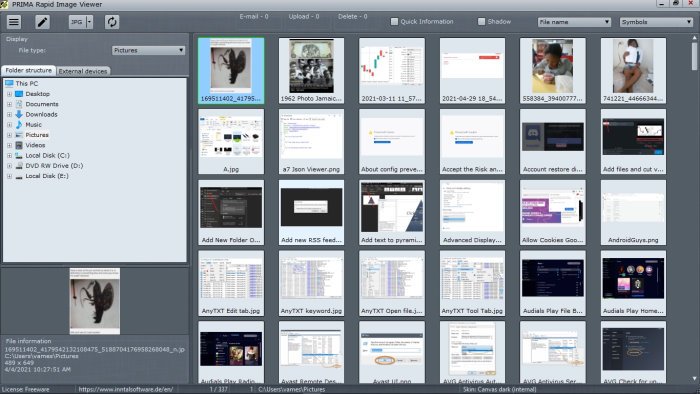
Task: Select the Music folder icon in the tree
Action: [19, 124]
